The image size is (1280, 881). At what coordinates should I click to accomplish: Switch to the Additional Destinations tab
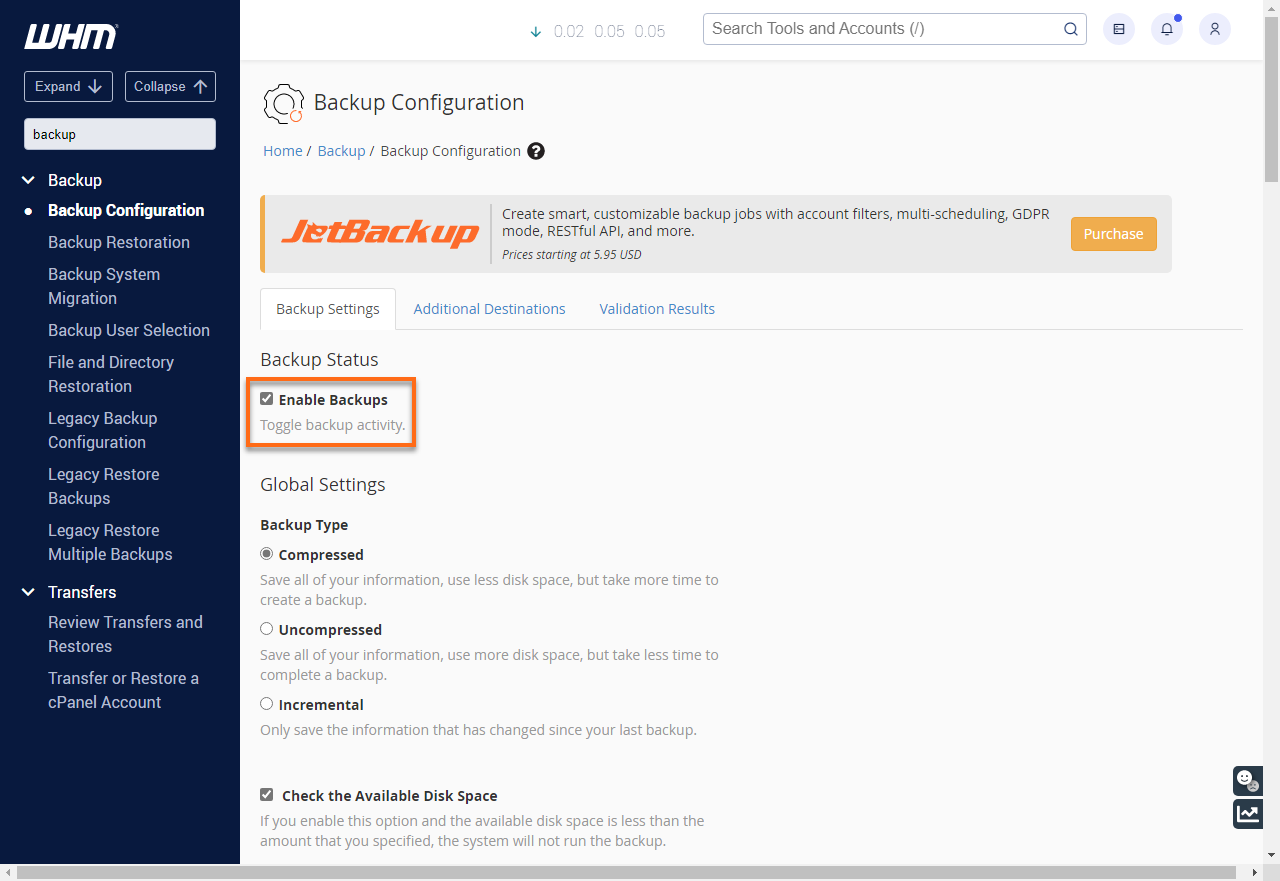point(489,308)
